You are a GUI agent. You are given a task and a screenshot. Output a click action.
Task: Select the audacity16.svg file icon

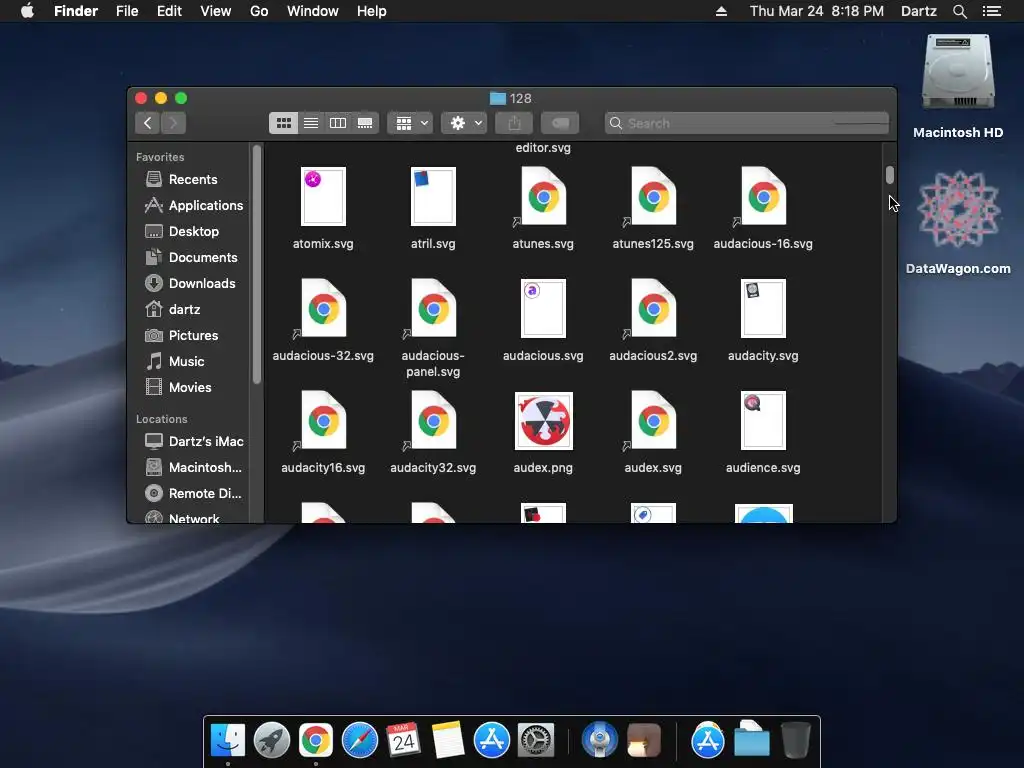coord(323,421)
